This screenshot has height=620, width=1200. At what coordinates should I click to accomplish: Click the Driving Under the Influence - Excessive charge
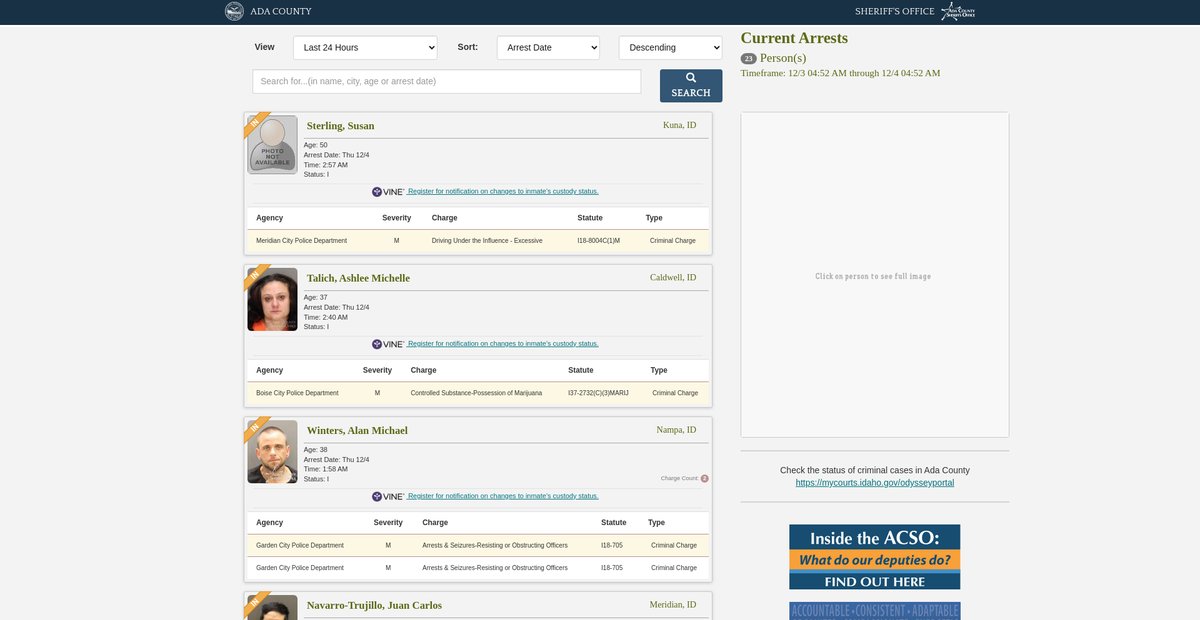pos(487,241)
